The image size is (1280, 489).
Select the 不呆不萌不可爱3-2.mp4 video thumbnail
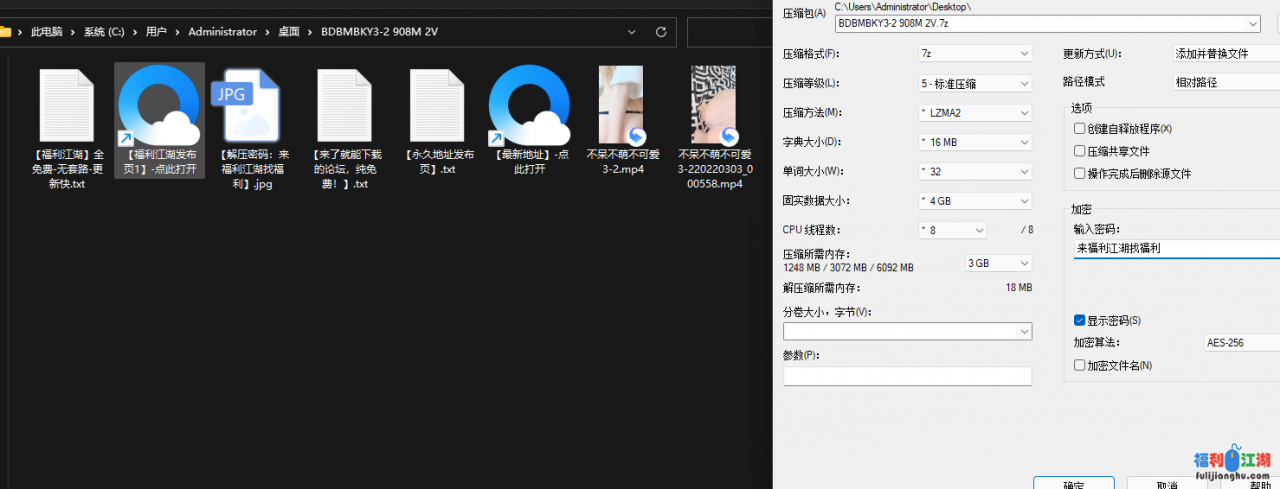click(x=621, y=106)
